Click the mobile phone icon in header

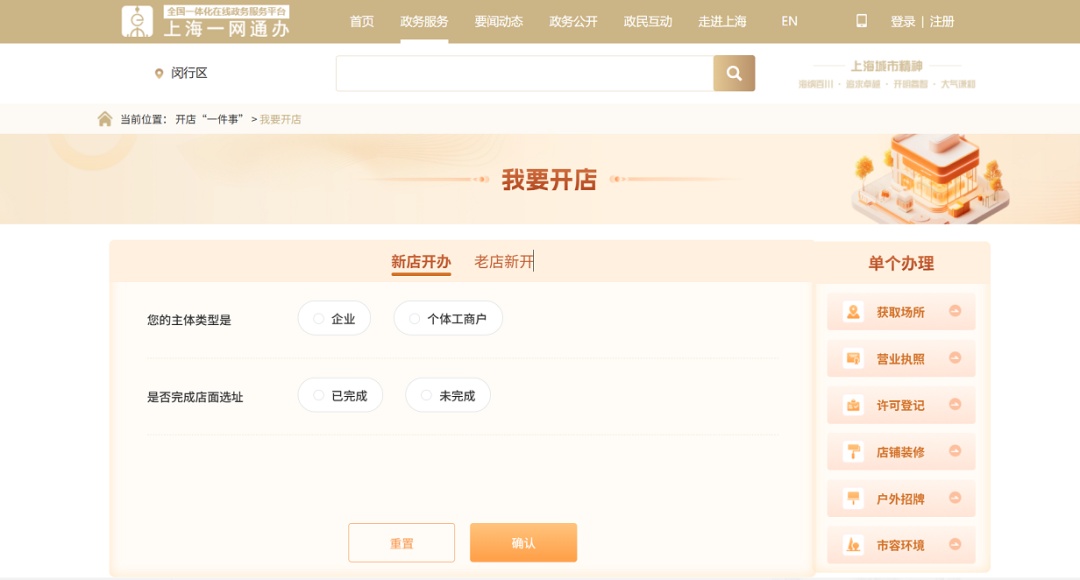(862, 21)
